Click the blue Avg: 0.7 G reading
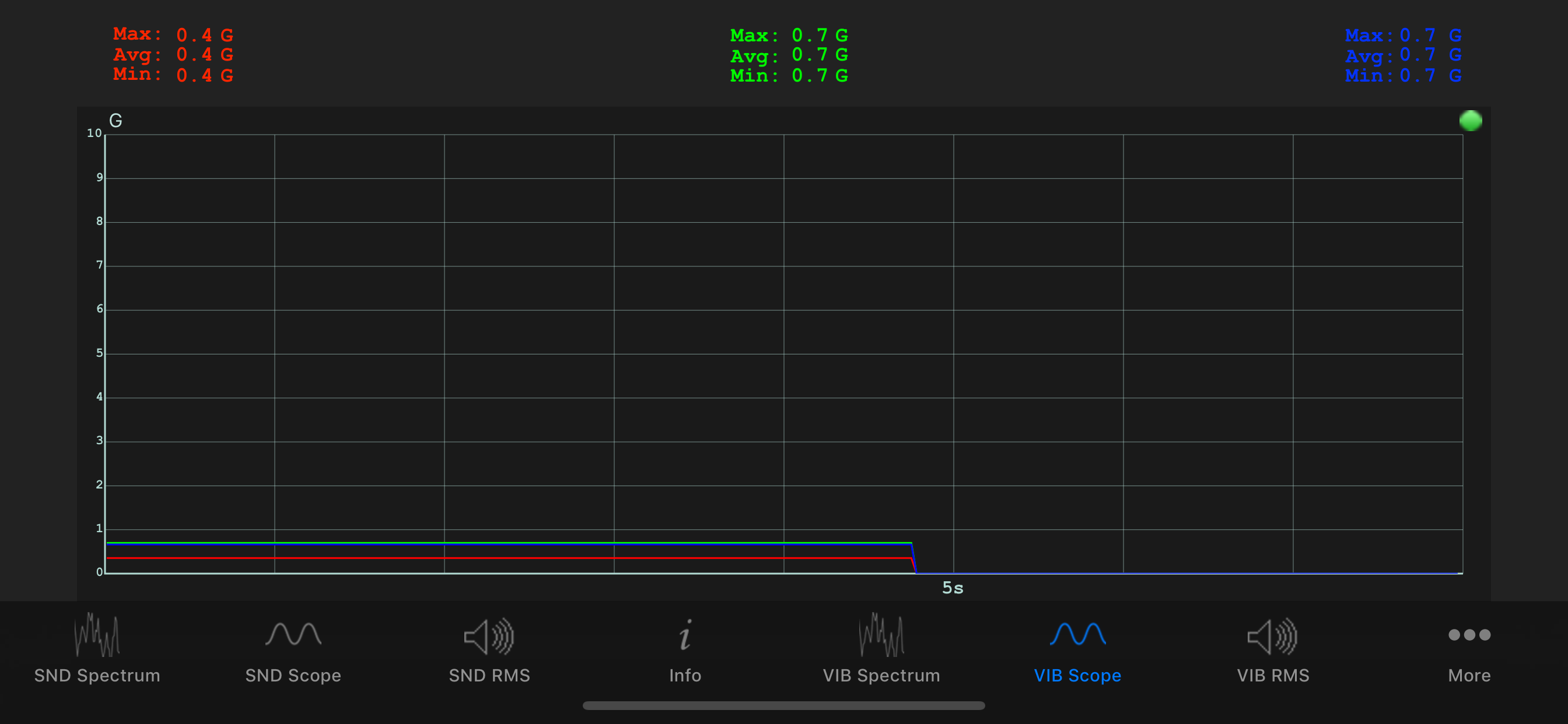 pos(1403,55)
